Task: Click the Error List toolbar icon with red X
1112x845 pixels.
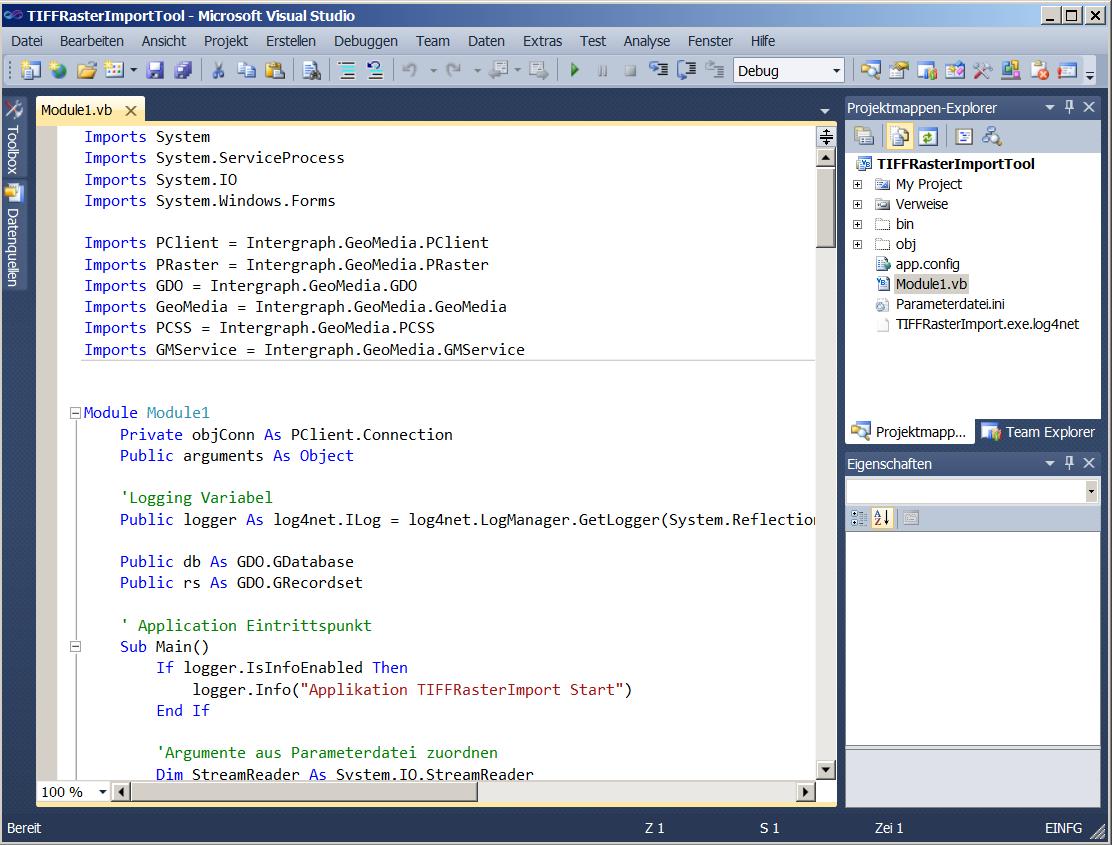Action: [1039, 70]
